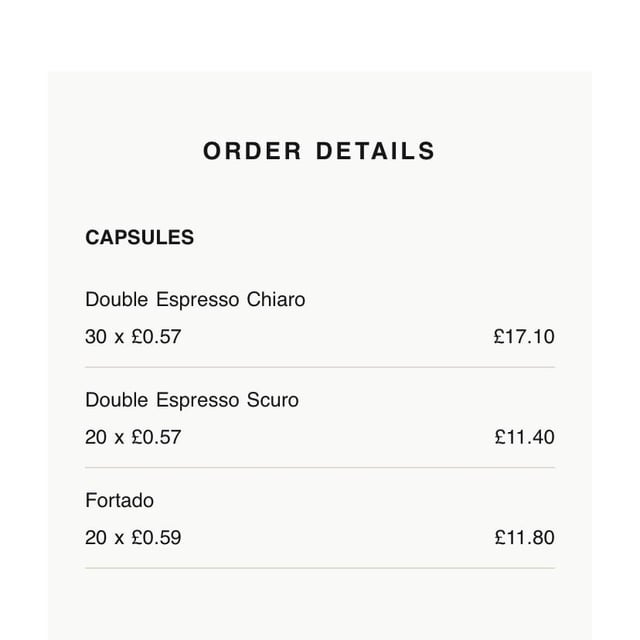This screenshot has width=640, height=640.
Task: Click the divider below the Scuro row
Action: click(x=319, y=467)
